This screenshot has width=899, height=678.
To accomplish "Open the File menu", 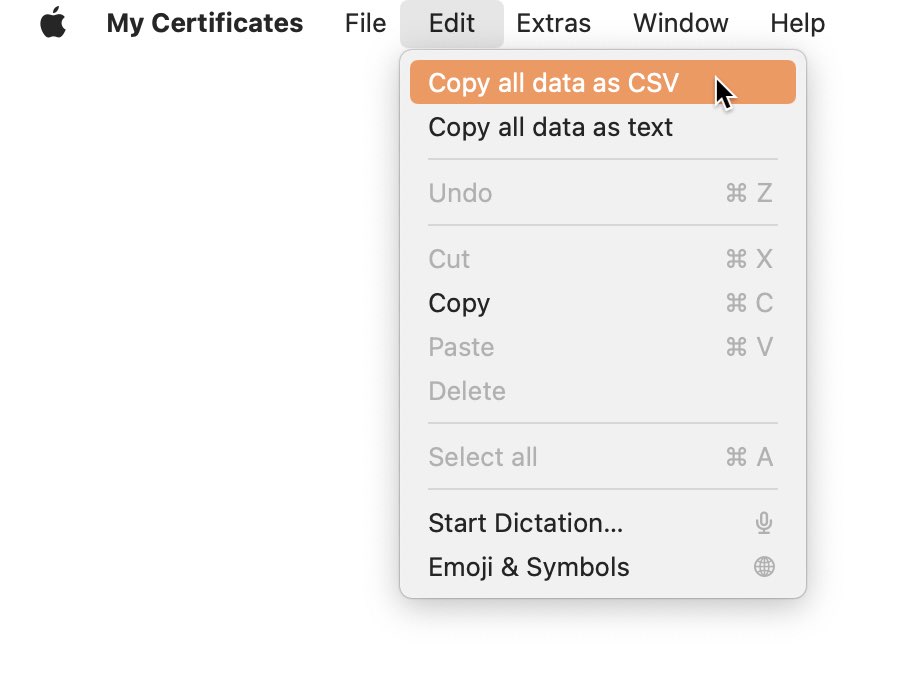I will point(365,23).
